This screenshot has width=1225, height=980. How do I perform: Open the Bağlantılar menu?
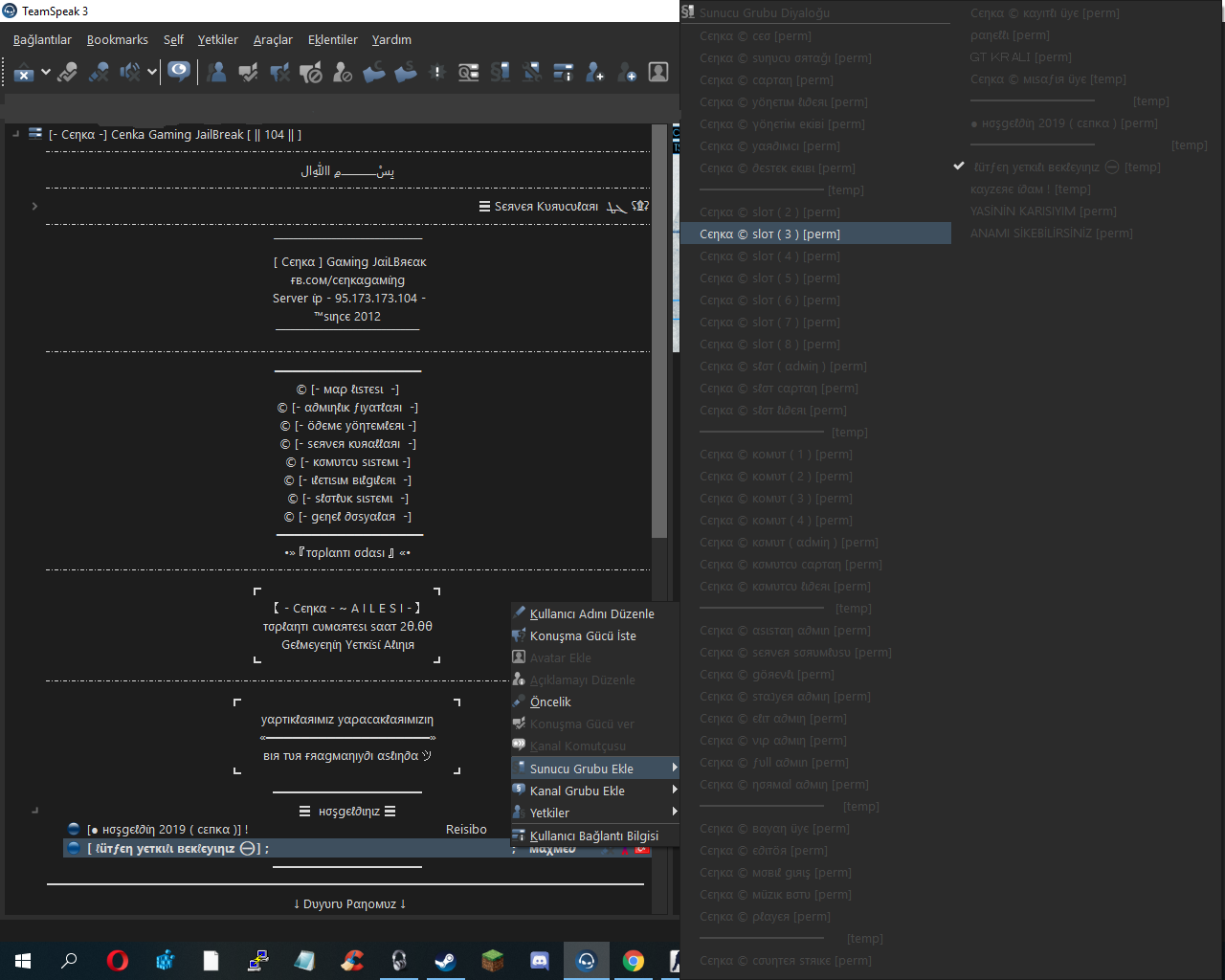(42, 39)
